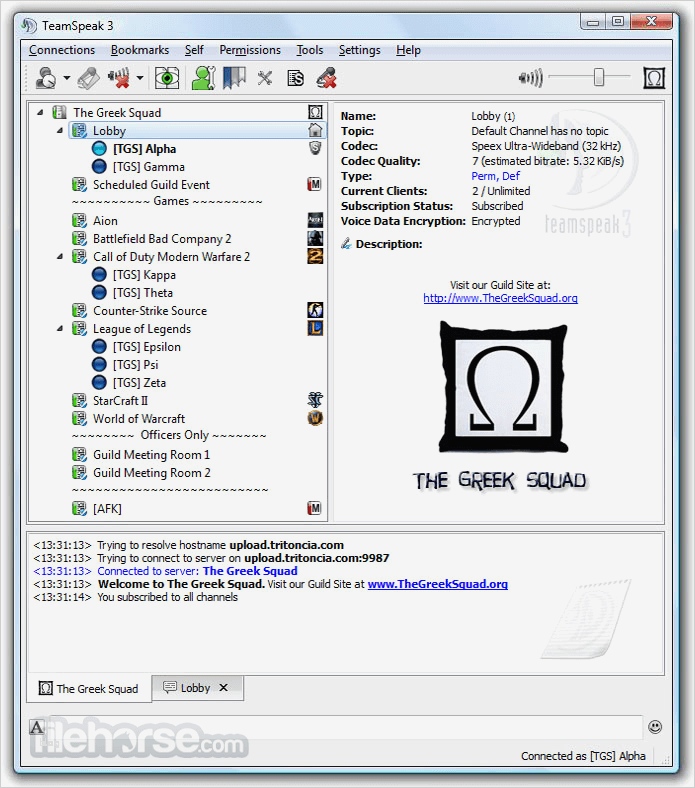Viewport: 695px width, 788px height.
Task: Collapse The Greek Squad server tree
Action: click(40, 113)
